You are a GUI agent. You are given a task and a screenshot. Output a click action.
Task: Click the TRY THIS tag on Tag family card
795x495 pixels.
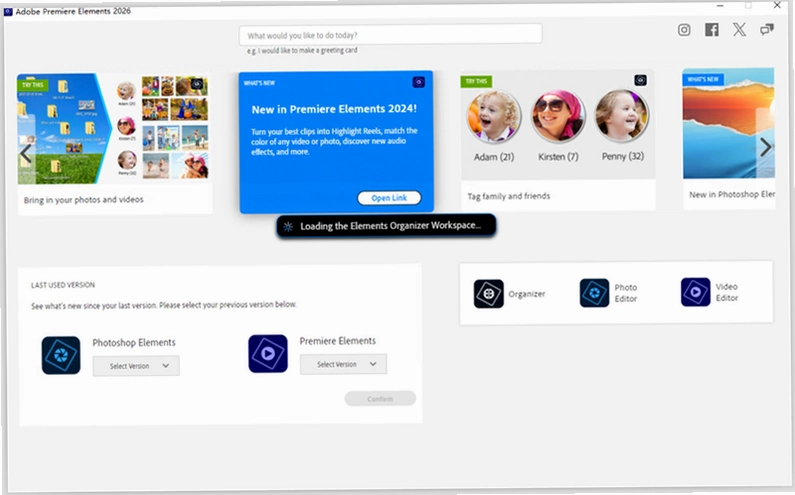[x=476, y=81]
